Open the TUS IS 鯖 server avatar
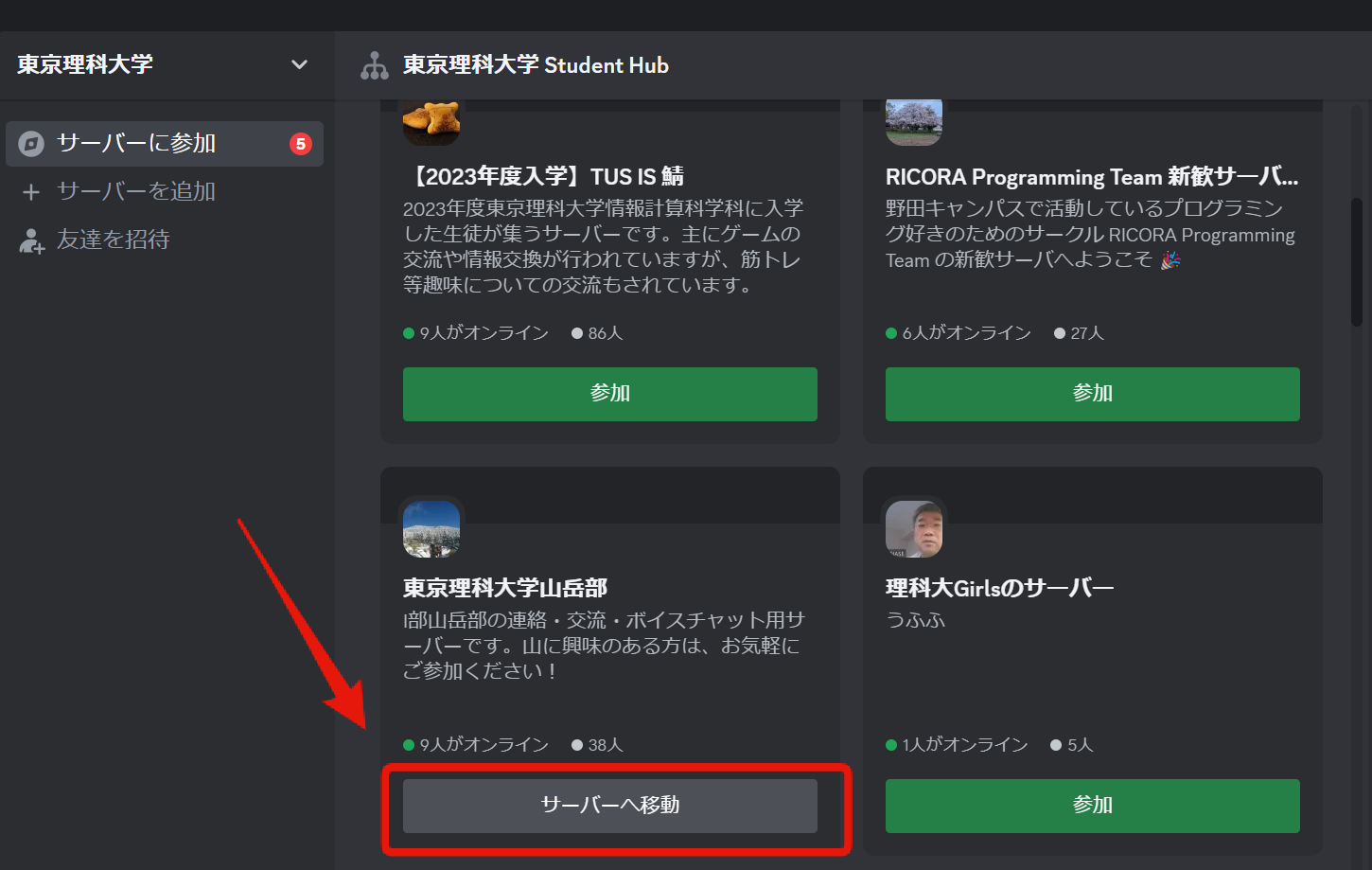The image size is (1372, 870). tap(431, 121)
